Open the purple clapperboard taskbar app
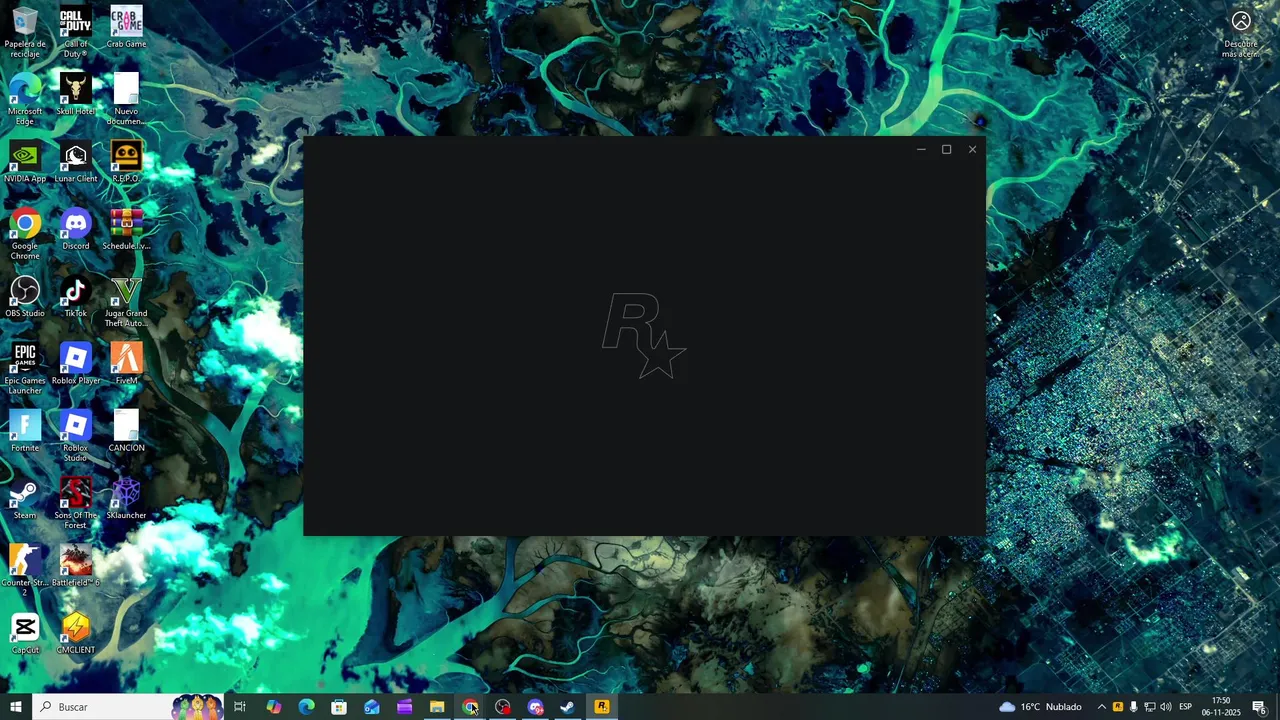 click(x=405, y=707)
